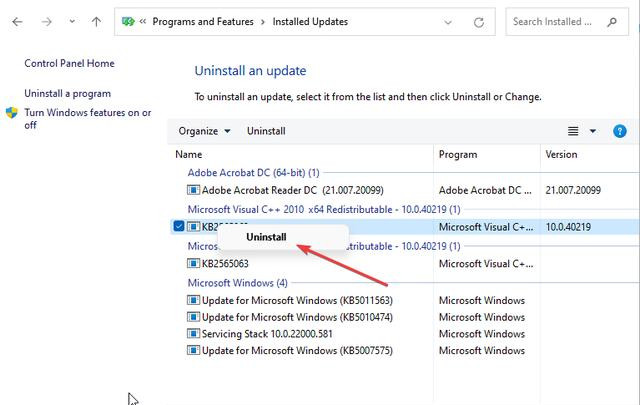Choose Uninstall from the context menu

(x=266, y=237)
